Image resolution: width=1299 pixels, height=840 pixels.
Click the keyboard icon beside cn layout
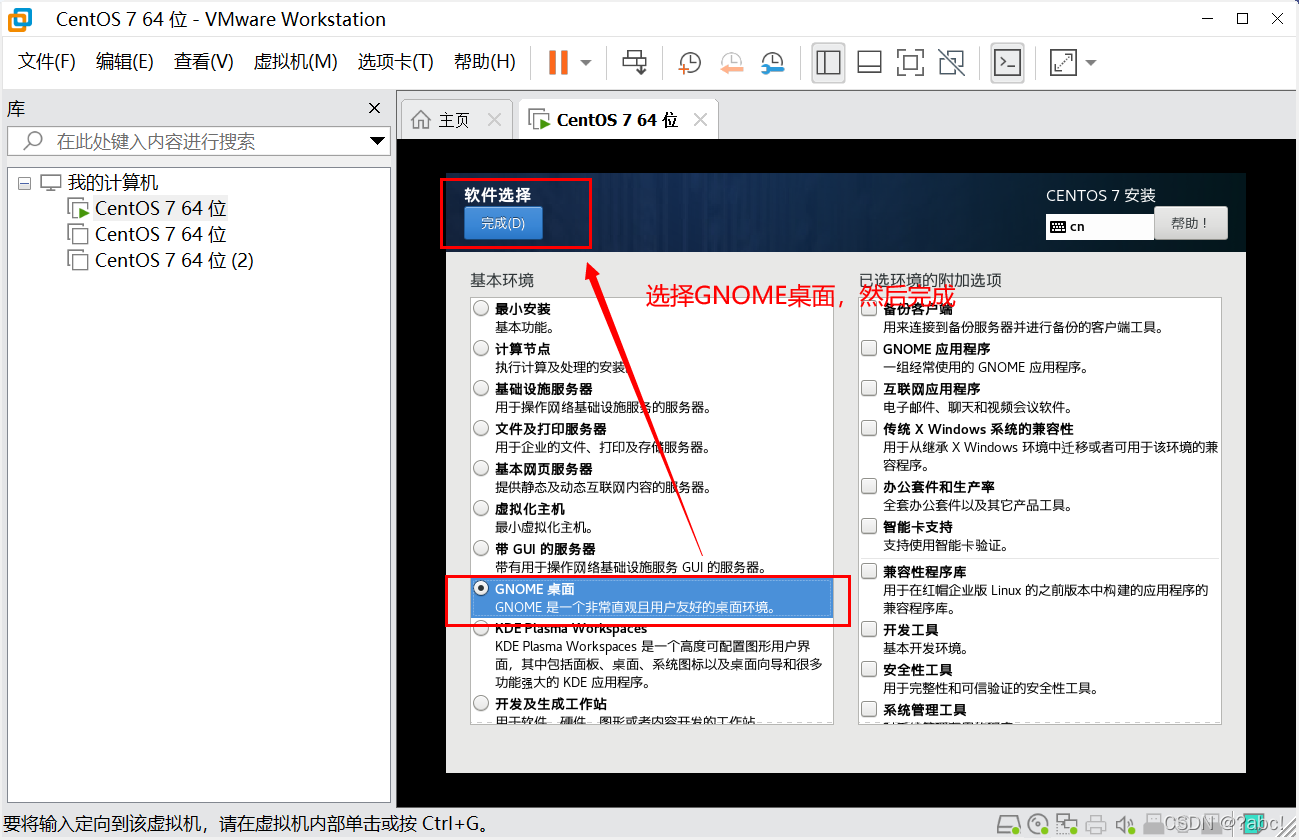pos(1057,227)
